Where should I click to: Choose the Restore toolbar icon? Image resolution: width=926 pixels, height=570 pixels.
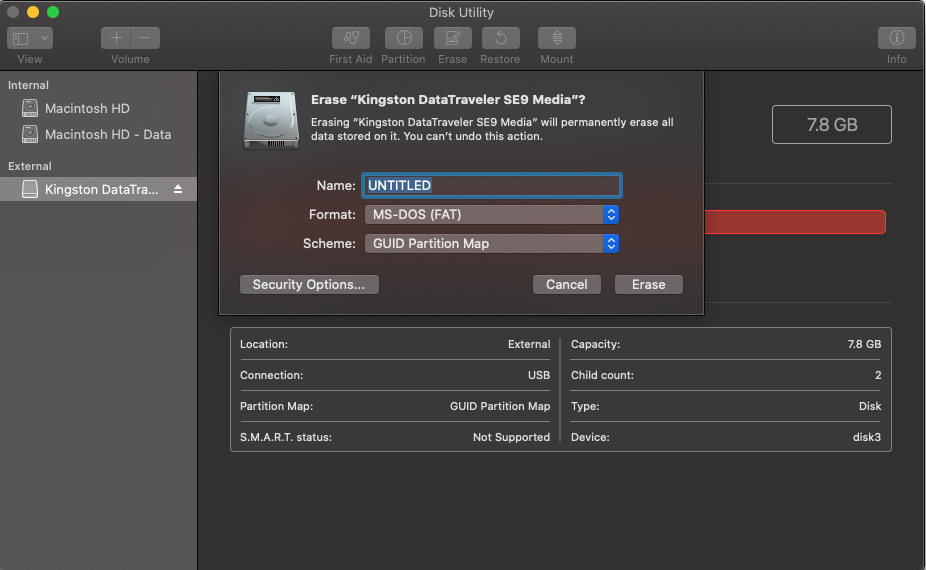[x=501, y=38]
